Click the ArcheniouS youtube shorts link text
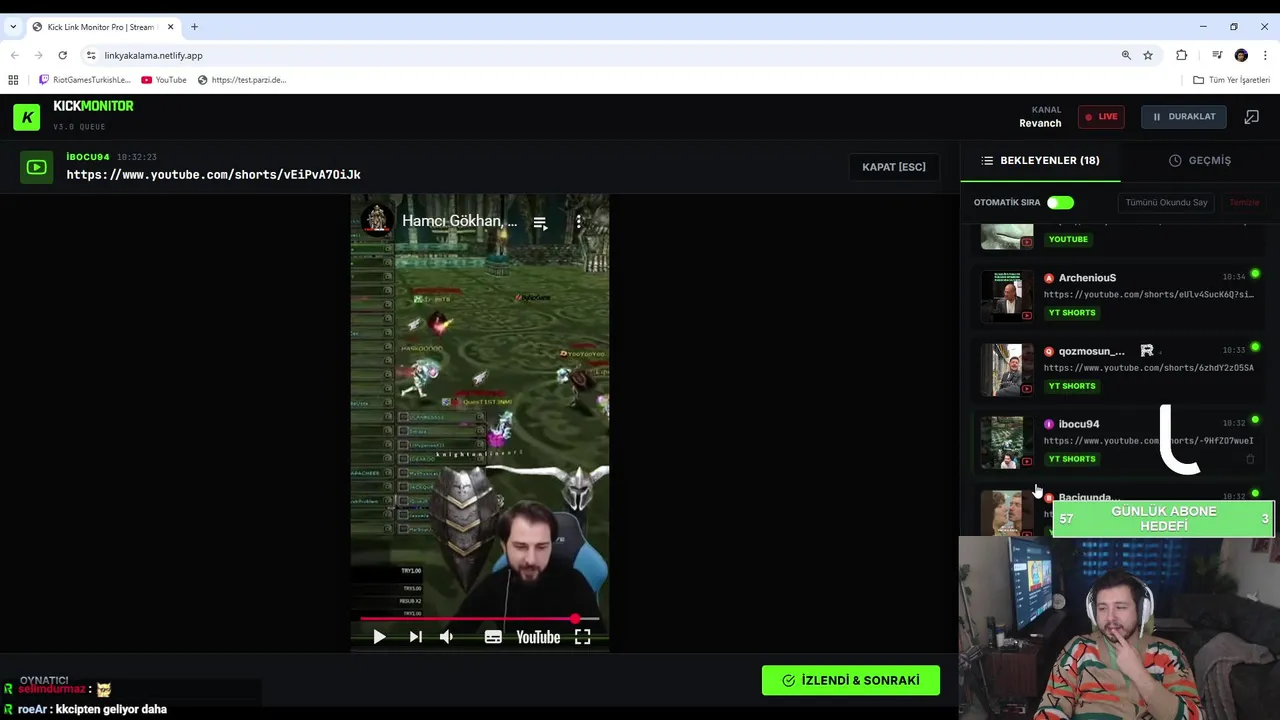 (x=1149, y=295)
